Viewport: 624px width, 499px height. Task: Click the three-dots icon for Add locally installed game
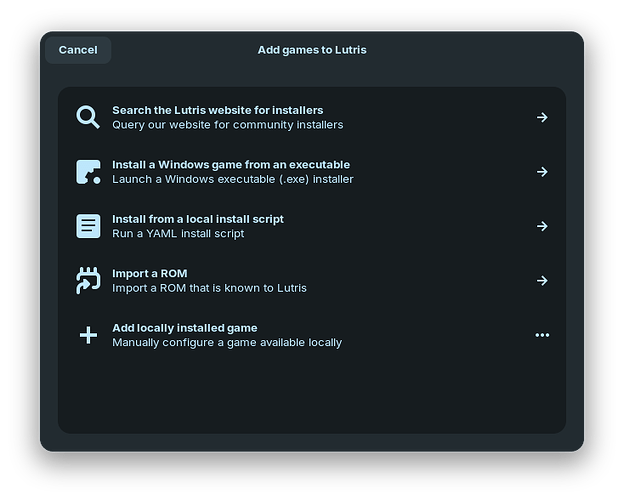[x=542, y=335]
